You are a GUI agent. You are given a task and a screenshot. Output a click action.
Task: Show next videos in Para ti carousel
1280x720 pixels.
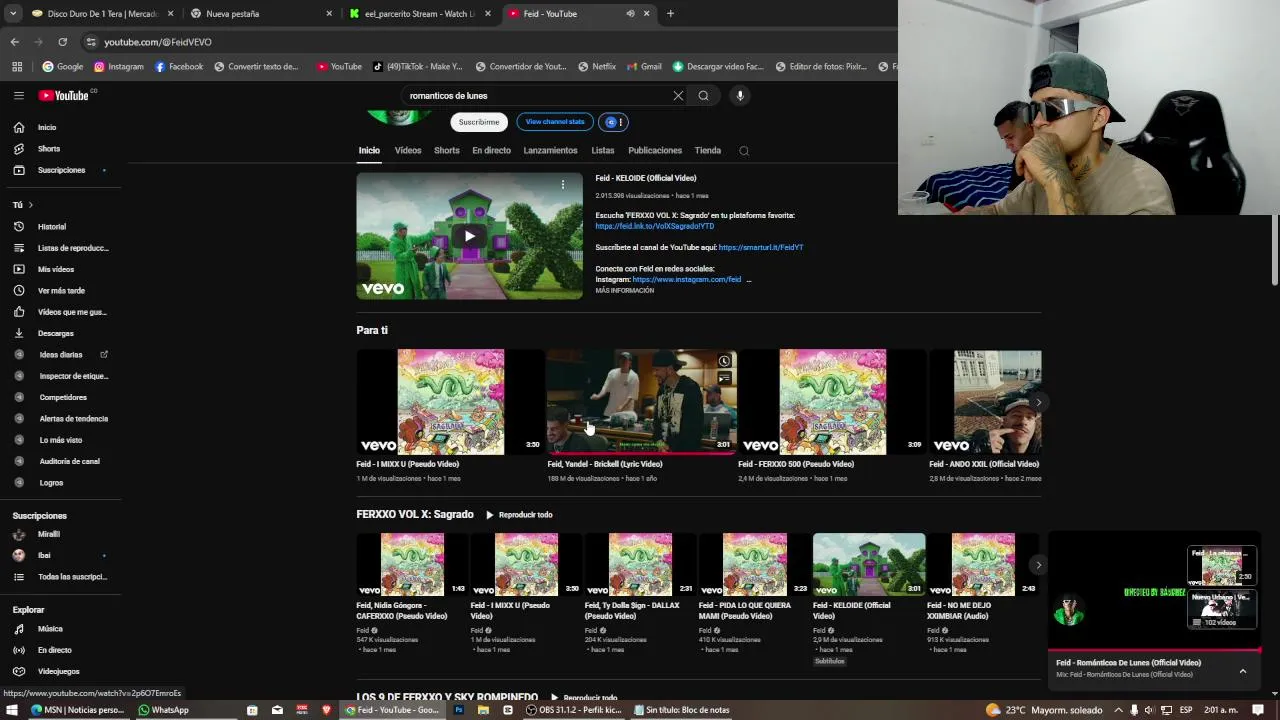coord(1038,402)
